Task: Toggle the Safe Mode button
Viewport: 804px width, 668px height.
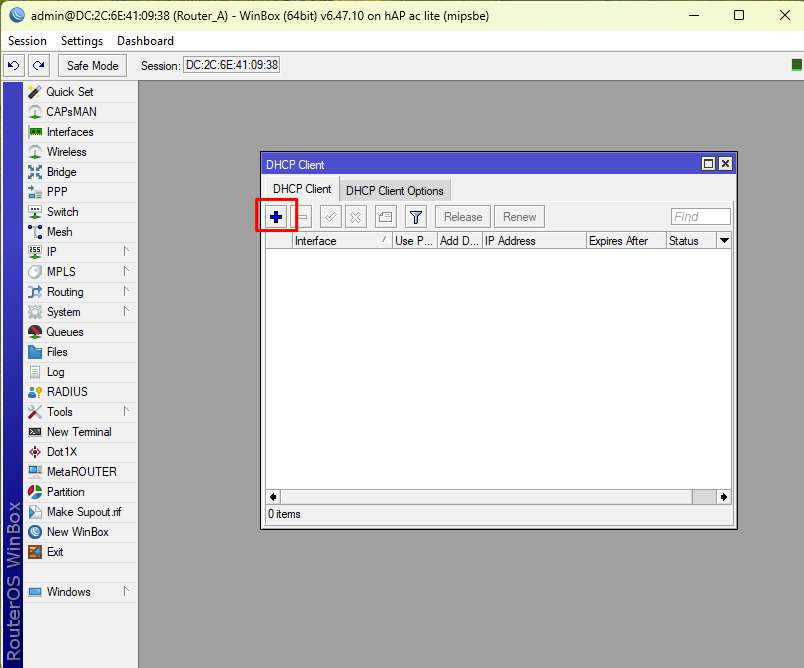Action: tap(92, 65)
